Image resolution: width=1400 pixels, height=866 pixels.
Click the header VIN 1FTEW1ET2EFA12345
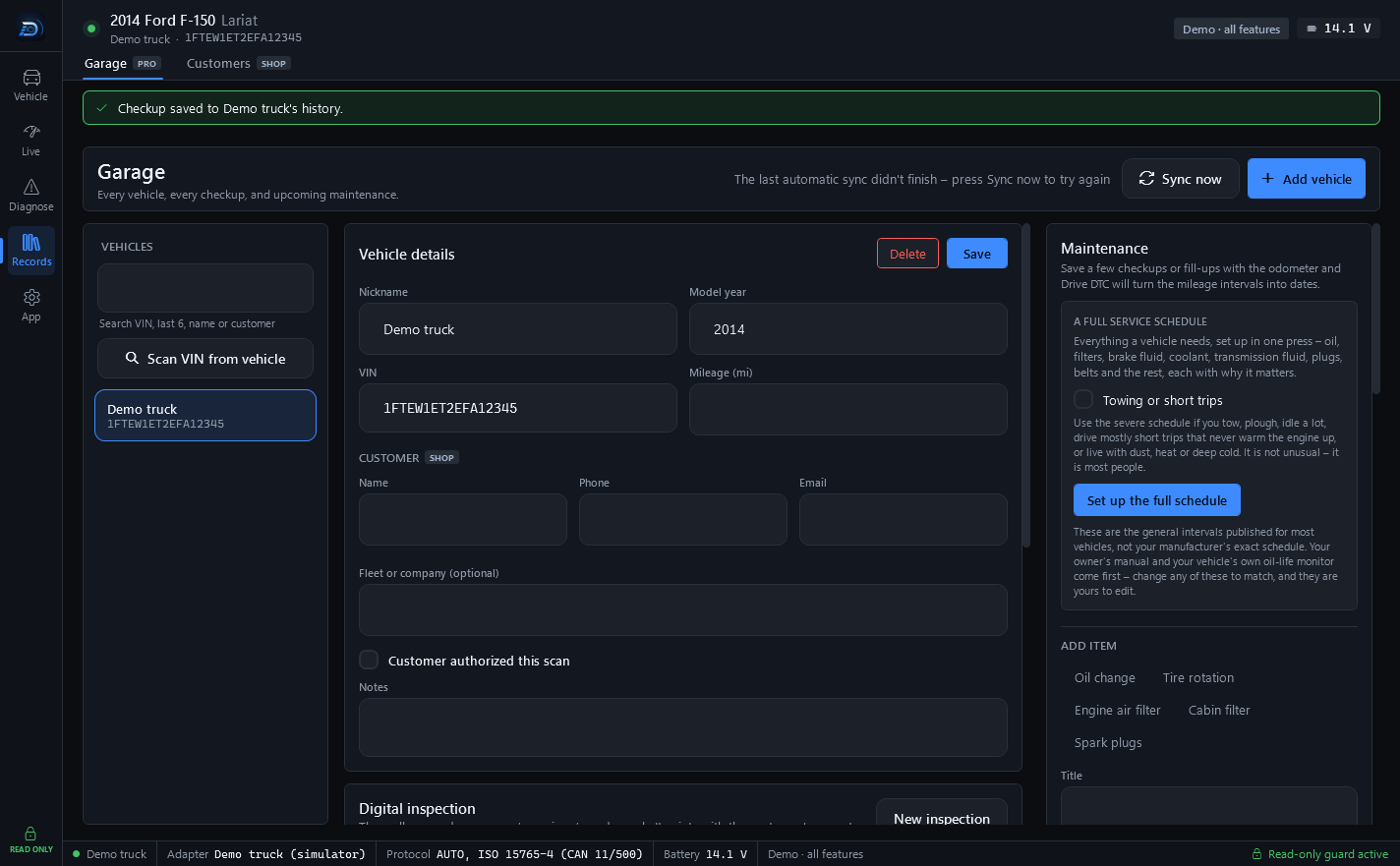tap(244, 38)
